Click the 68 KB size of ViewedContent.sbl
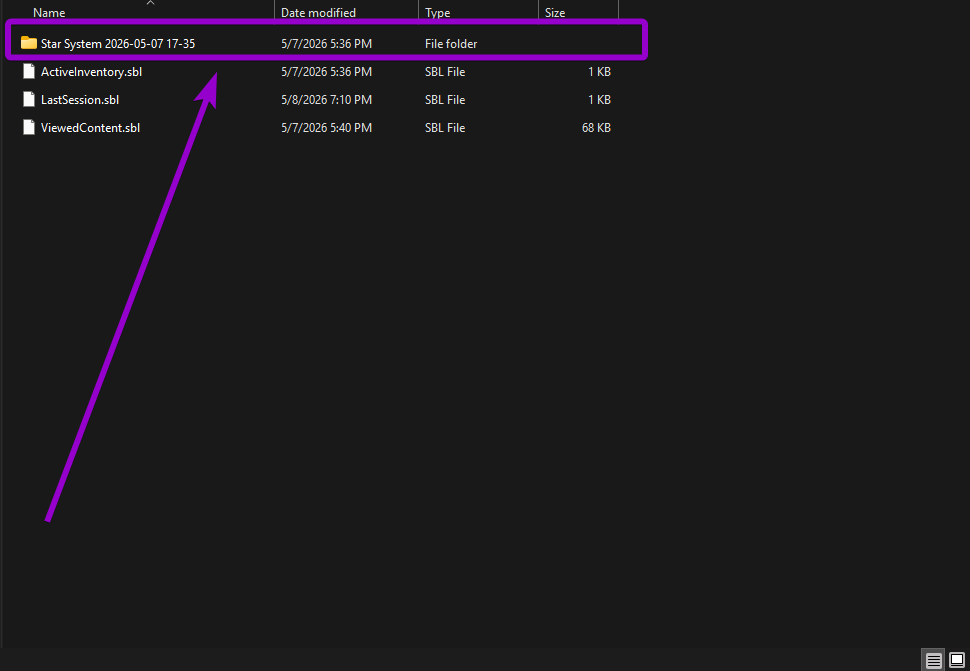The height and width of the screenshot is (671, 970). [596, 127]
